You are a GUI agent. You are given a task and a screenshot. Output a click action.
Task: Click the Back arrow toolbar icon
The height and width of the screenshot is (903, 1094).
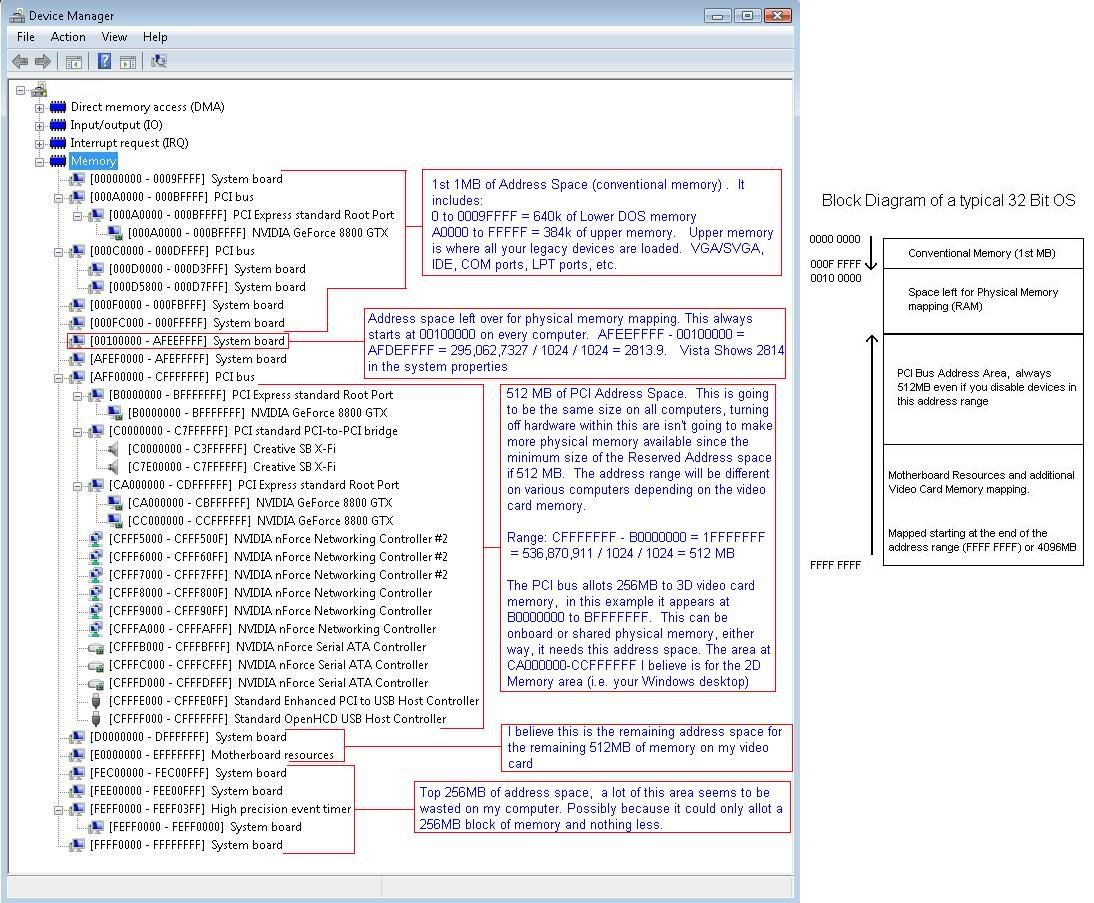point(20,61)
